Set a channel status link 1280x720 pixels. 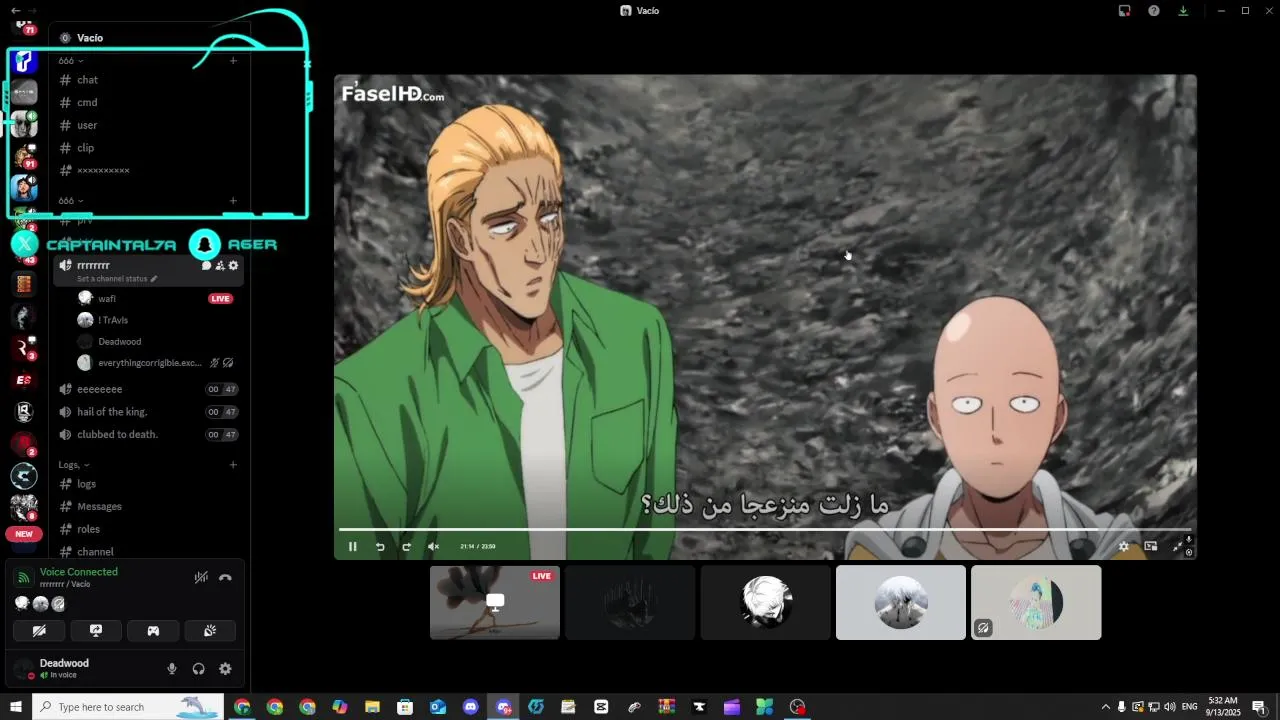point(117,279)
